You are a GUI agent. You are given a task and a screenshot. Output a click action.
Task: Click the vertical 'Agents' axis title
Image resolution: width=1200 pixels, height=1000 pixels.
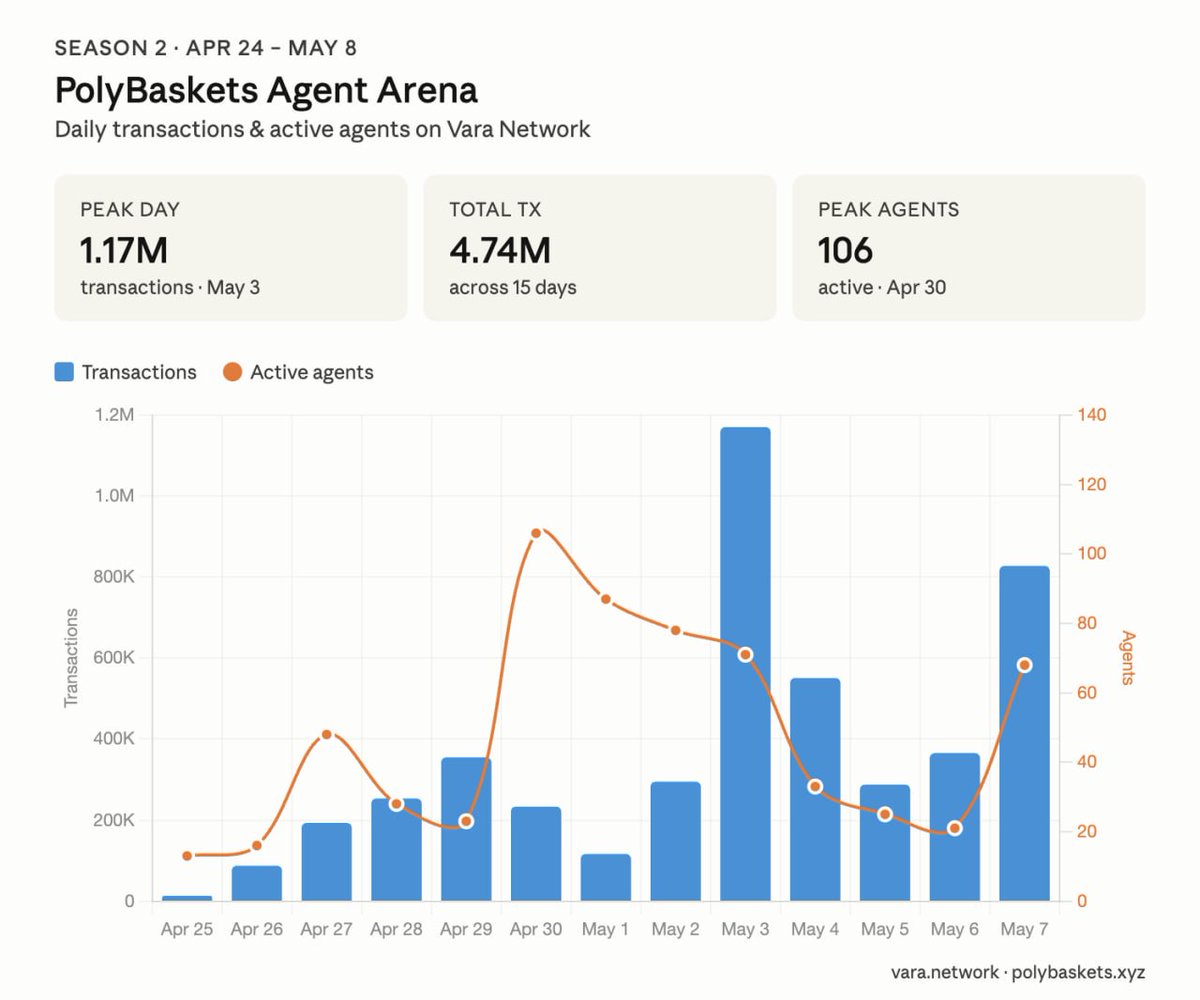point(1128,657)
